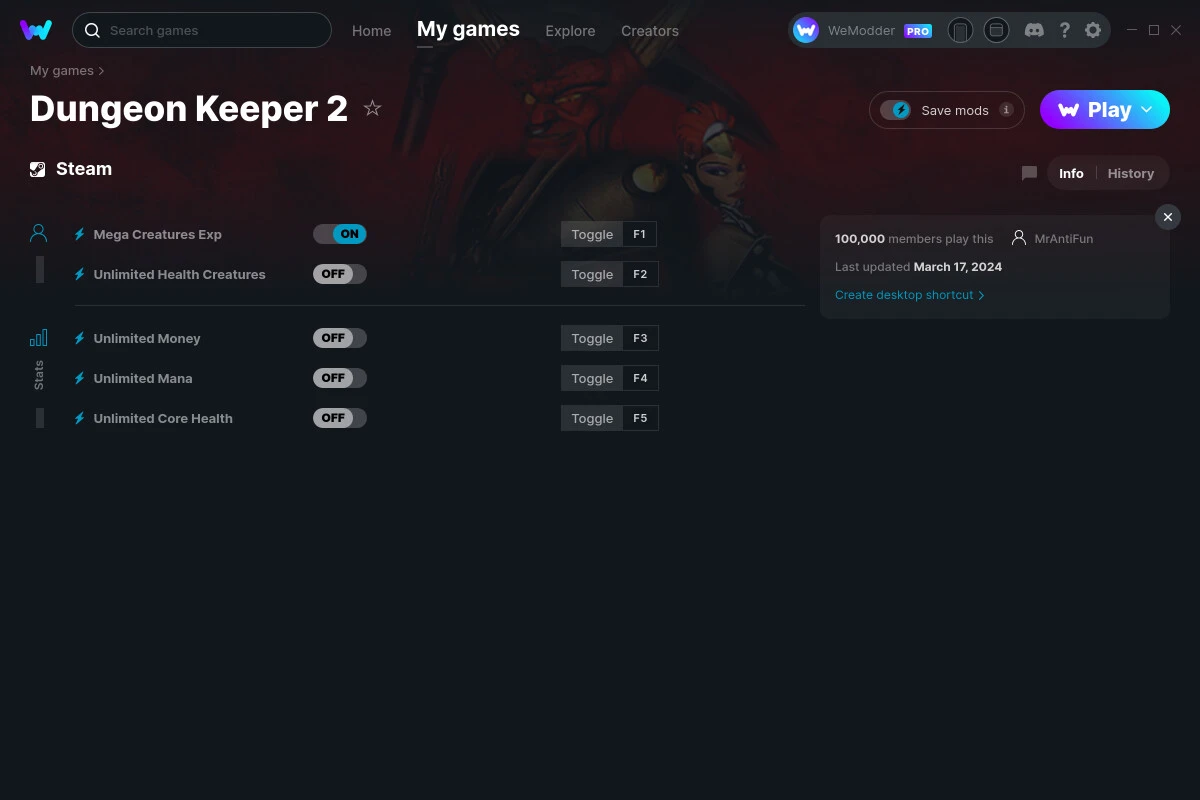Click the lightning icon beside Mega Creatures Exp
This screenshot has height=800, width=1200.
click(79, 234)
